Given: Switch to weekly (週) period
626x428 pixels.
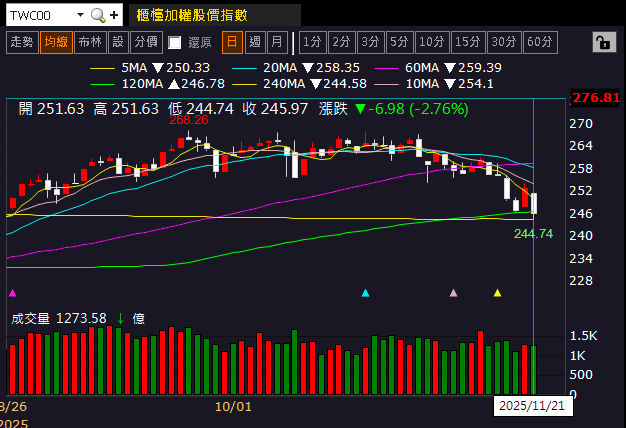Looking at the screenshot, I should click(x=255, y=42).
